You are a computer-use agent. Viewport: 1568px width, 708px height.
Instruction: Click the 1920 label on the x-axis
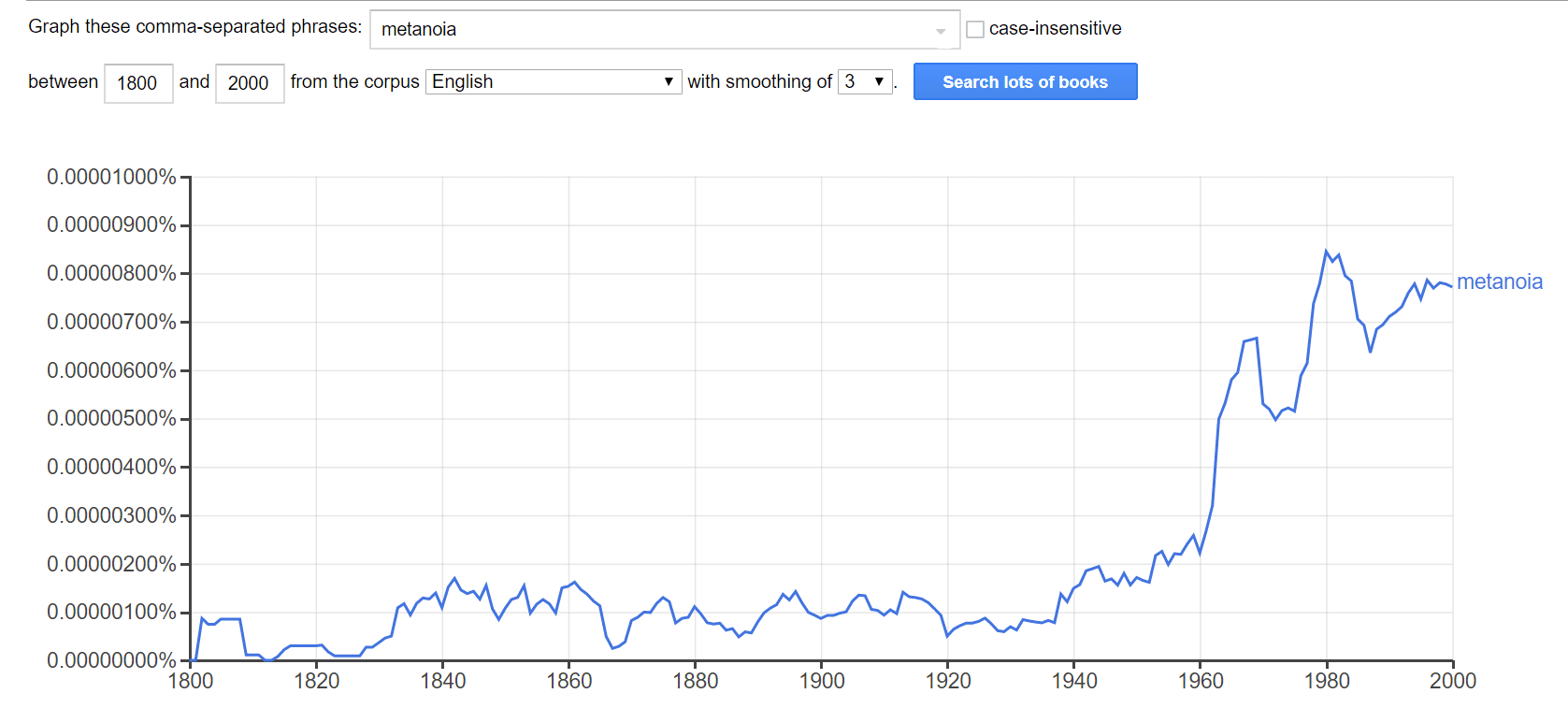947,681
